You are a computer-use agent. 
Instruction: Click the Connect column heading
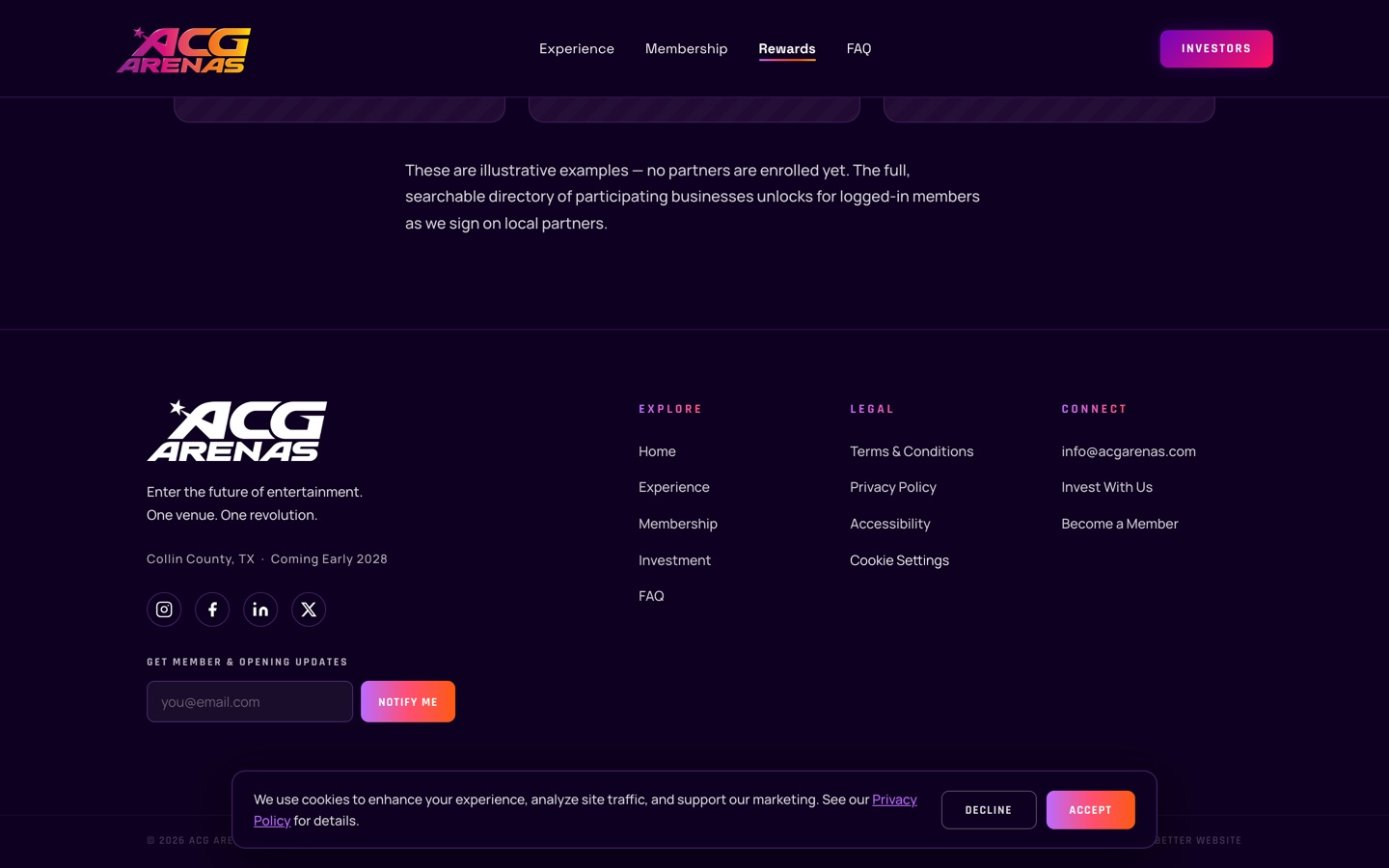coord(1094,409)
